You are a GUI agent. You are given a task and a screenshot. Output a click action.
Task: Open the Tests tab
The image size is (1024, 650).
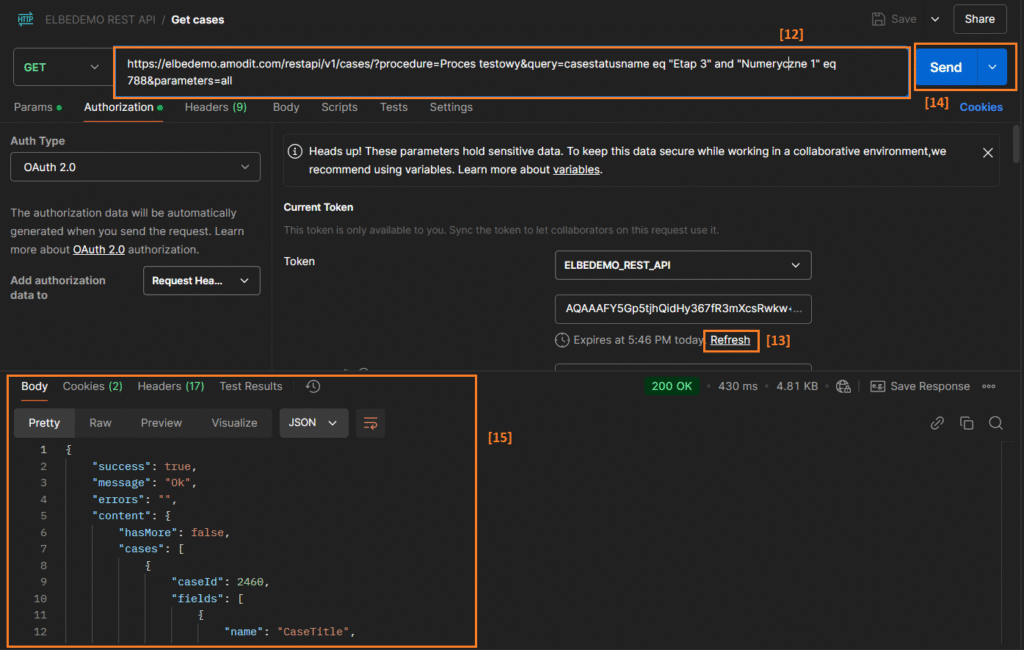pos(394,107)
